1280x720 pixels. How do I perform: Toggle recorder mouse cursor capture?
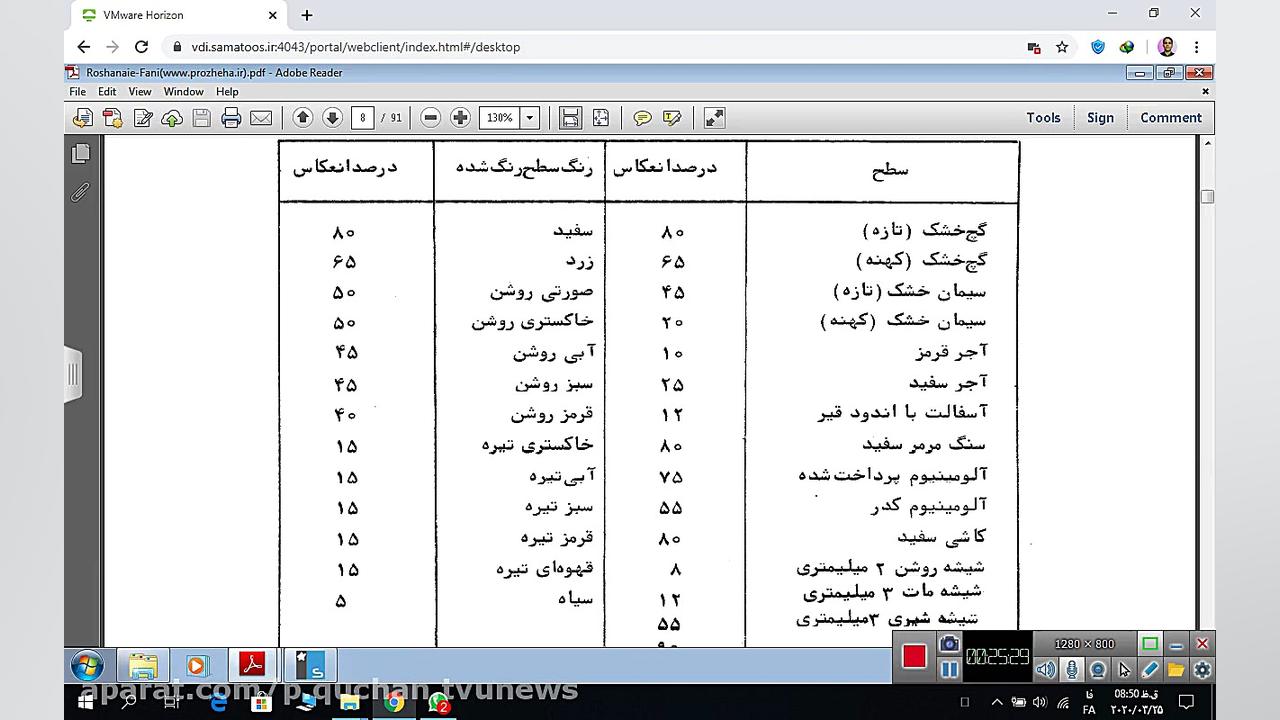pyautogui.click(x=1124, y=670)
